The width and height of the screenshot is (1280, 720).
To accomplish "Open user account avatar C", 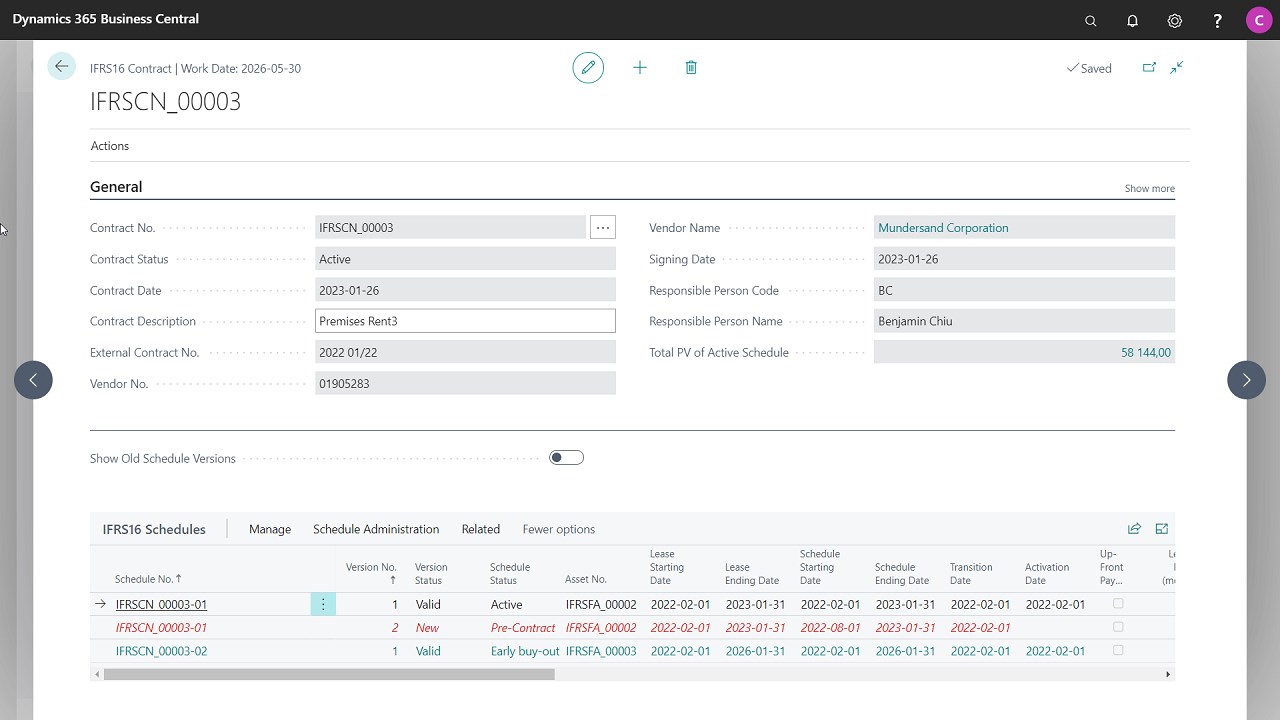I will click(x=1259, y=20).
